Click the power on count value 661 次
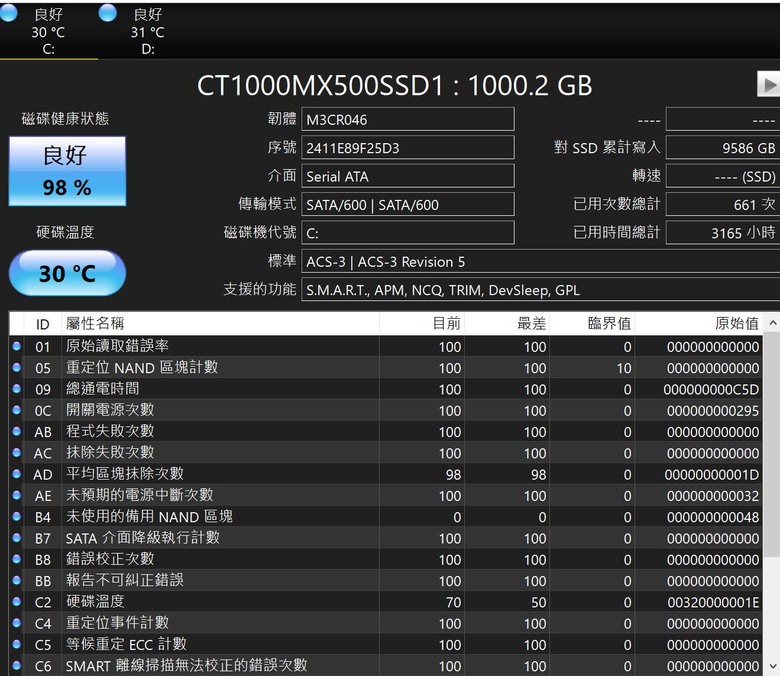The width and height of the screenshot is (780, 676). [723, 205]
